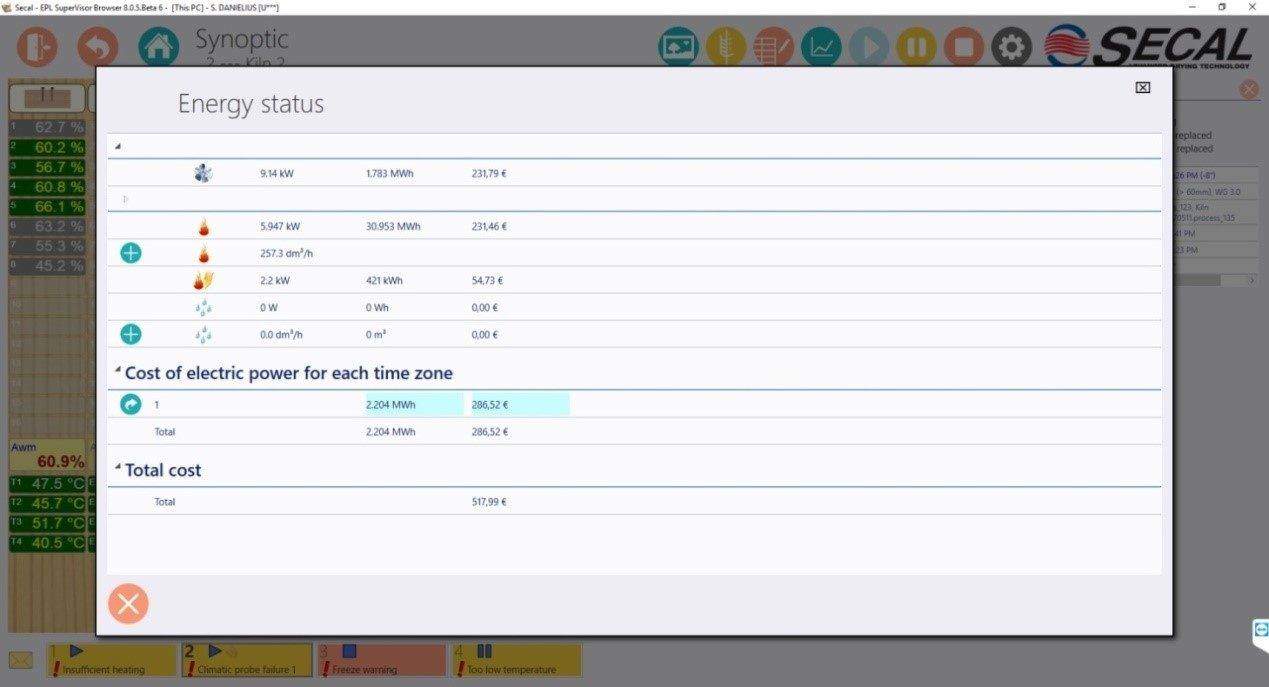Click the 421 kWh value

click(x=384, y=281)
